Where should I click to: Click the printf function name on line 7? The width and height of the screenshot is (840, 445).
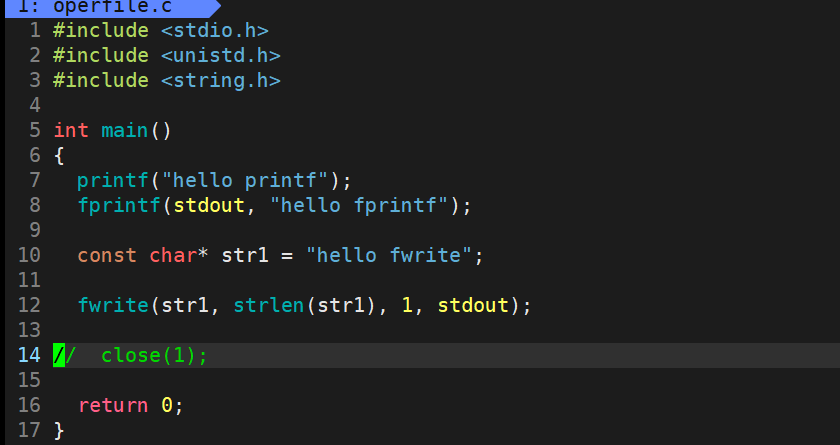112,181
